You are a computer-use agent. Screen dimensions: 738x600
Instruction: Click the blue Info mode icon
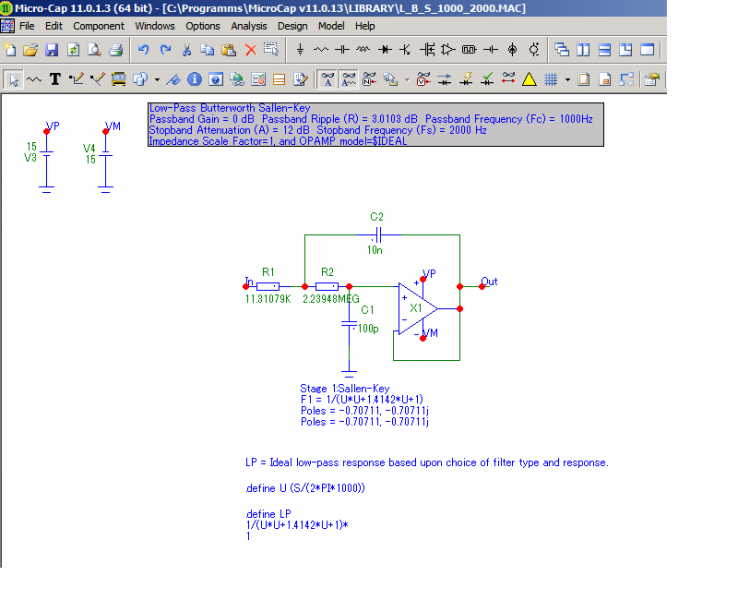(x=193, y=79)
